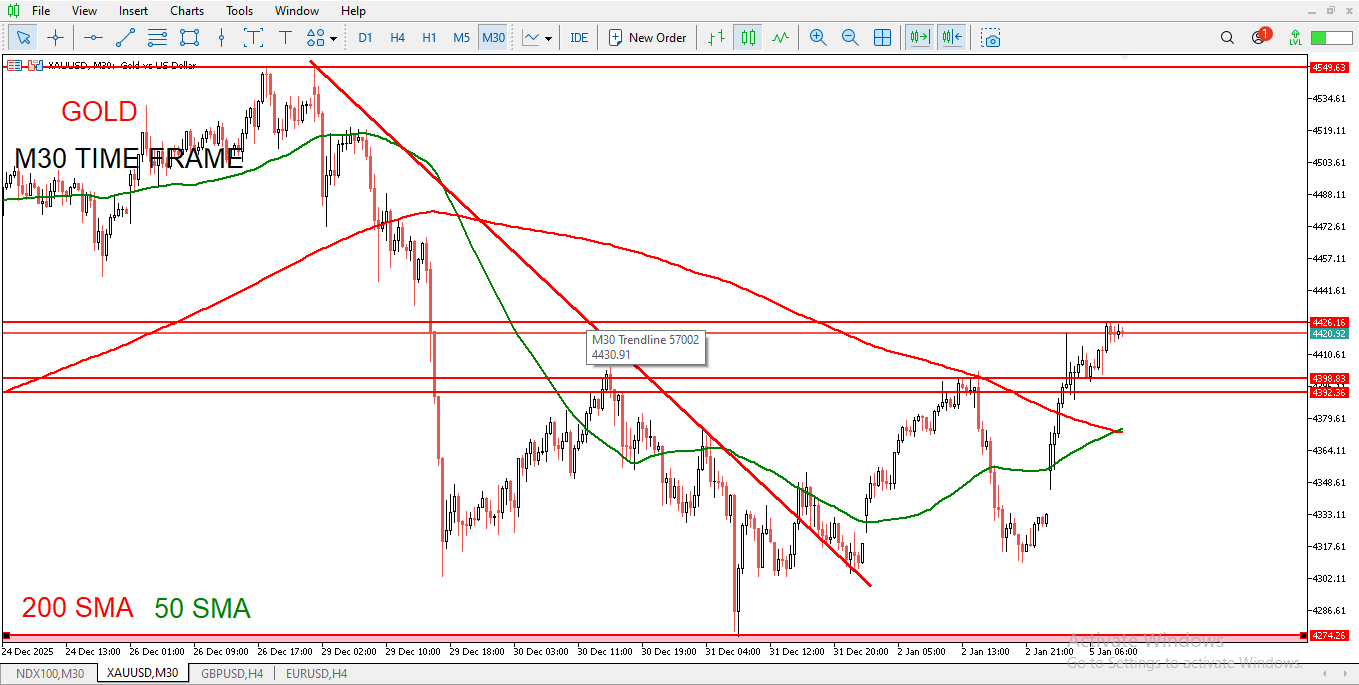Open the IDE MetaEditor
1359x685 pixels.
pos(579,38)
